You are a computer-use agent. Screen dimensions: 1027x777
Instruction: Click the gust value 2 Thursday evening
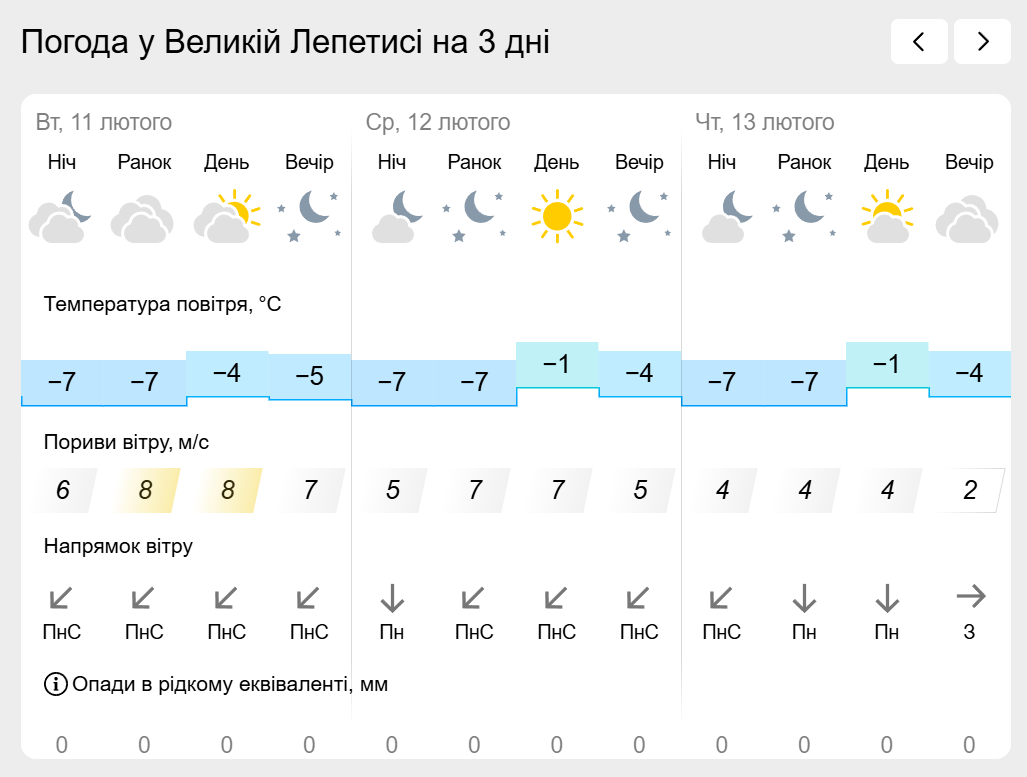pos(970,490)
